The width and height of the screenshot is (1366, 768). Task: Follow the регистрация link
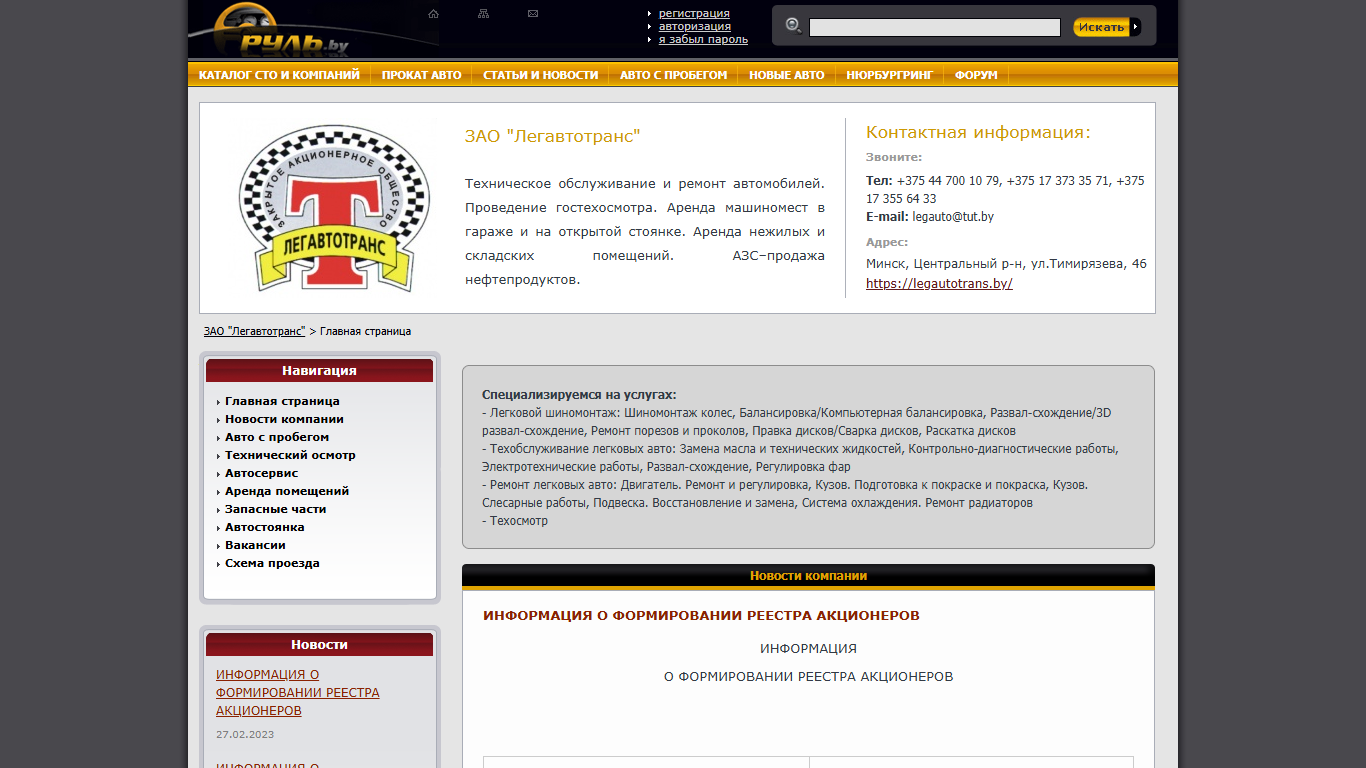(694, 13)
